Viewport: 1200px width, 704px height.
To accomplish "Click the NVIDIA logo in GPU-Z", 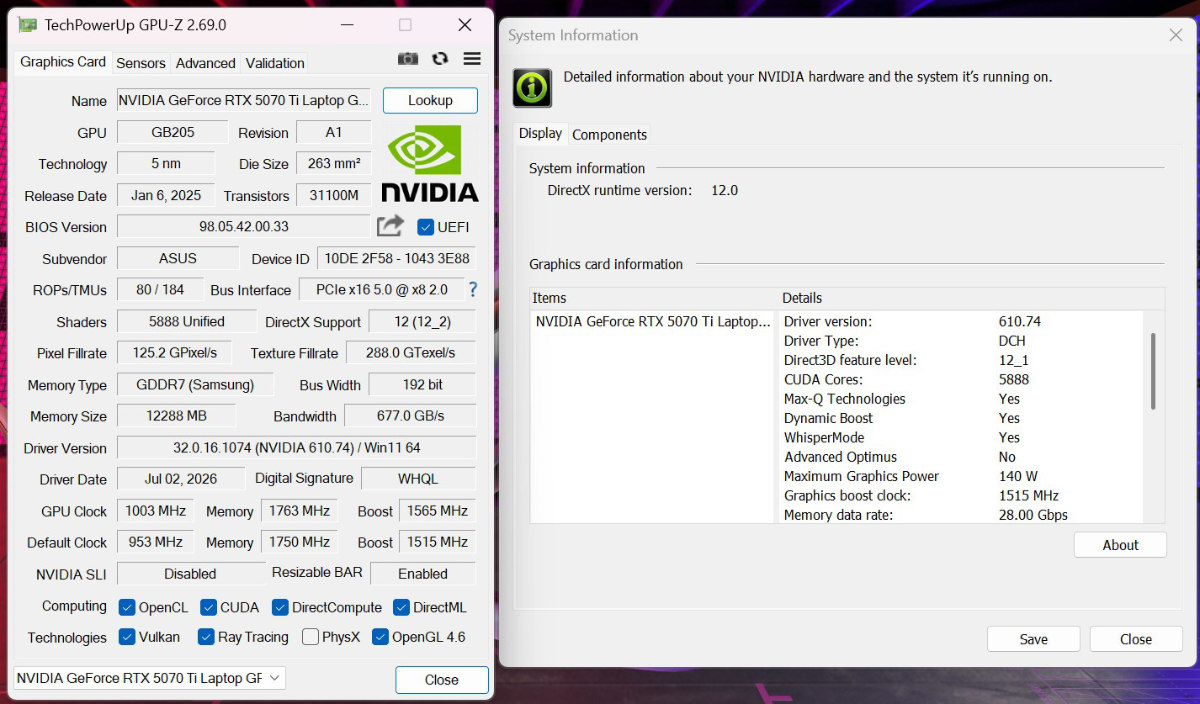I will point(429,163).
